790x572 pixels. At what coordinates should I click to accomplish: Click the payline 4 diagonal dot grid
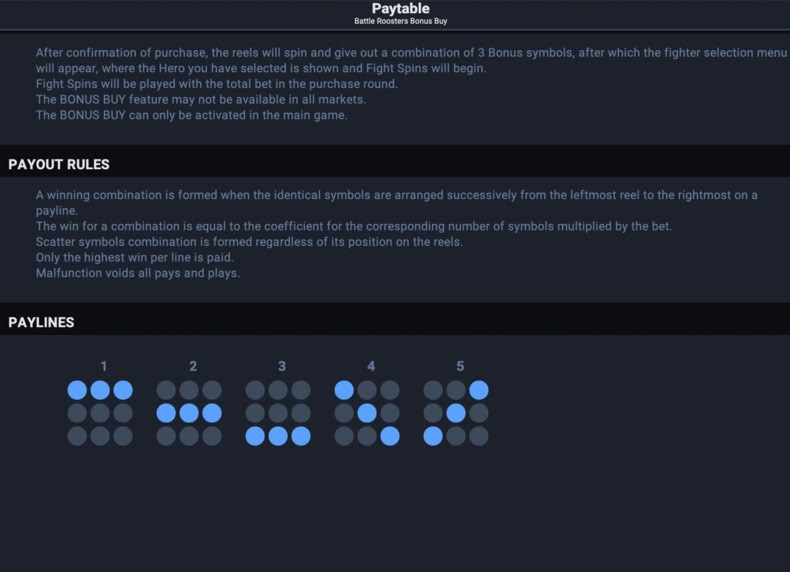click(x=367, y=413)
